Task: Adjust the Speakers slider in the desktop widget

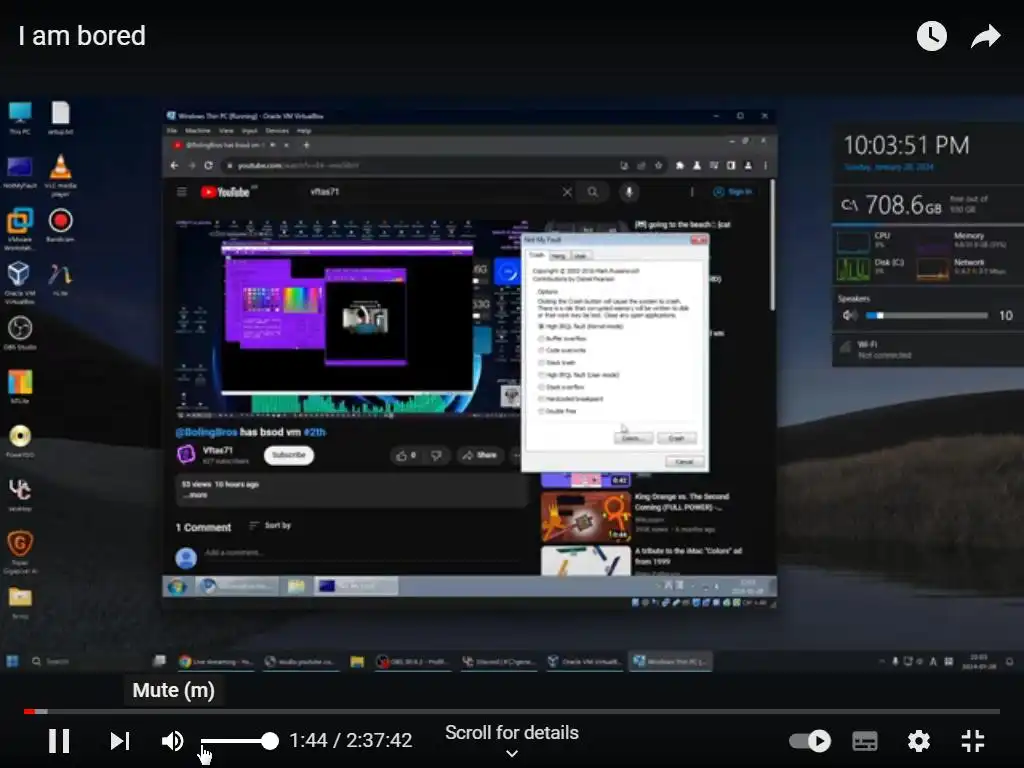Action: 927,315
